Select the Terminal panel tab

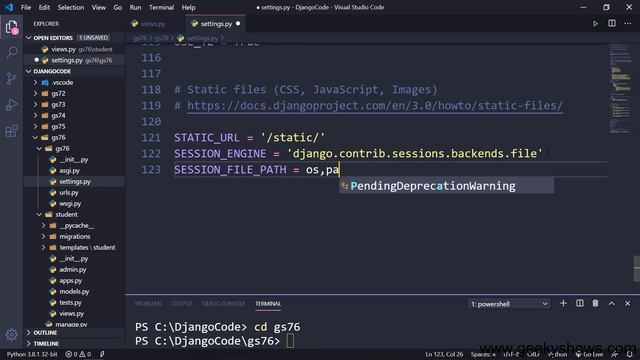click(268, 304)
